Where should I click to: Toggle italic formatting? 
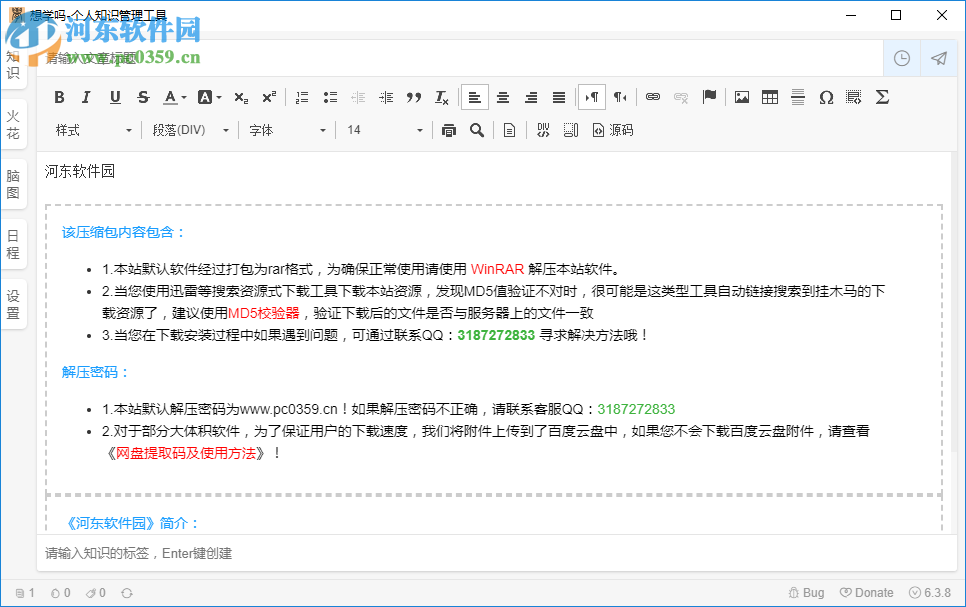click(86, 97)
